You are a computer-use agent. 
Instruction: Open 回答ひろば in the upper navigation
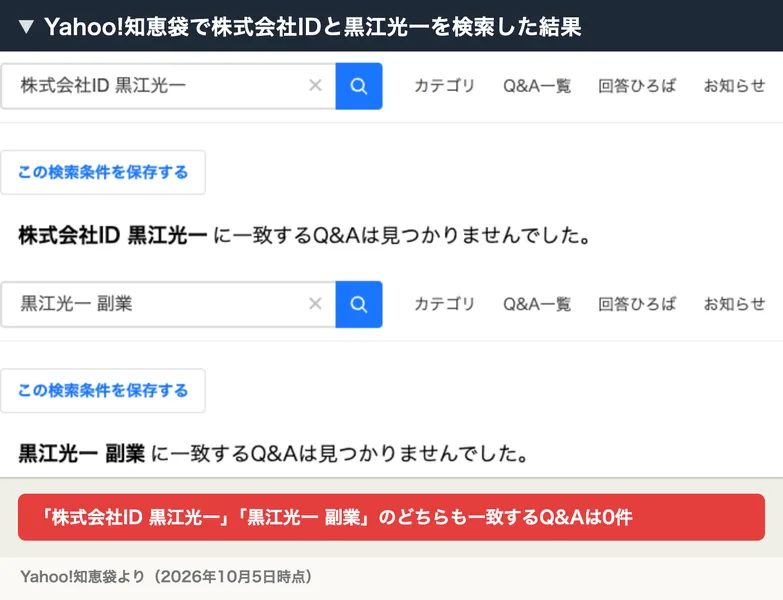point(637,86)
